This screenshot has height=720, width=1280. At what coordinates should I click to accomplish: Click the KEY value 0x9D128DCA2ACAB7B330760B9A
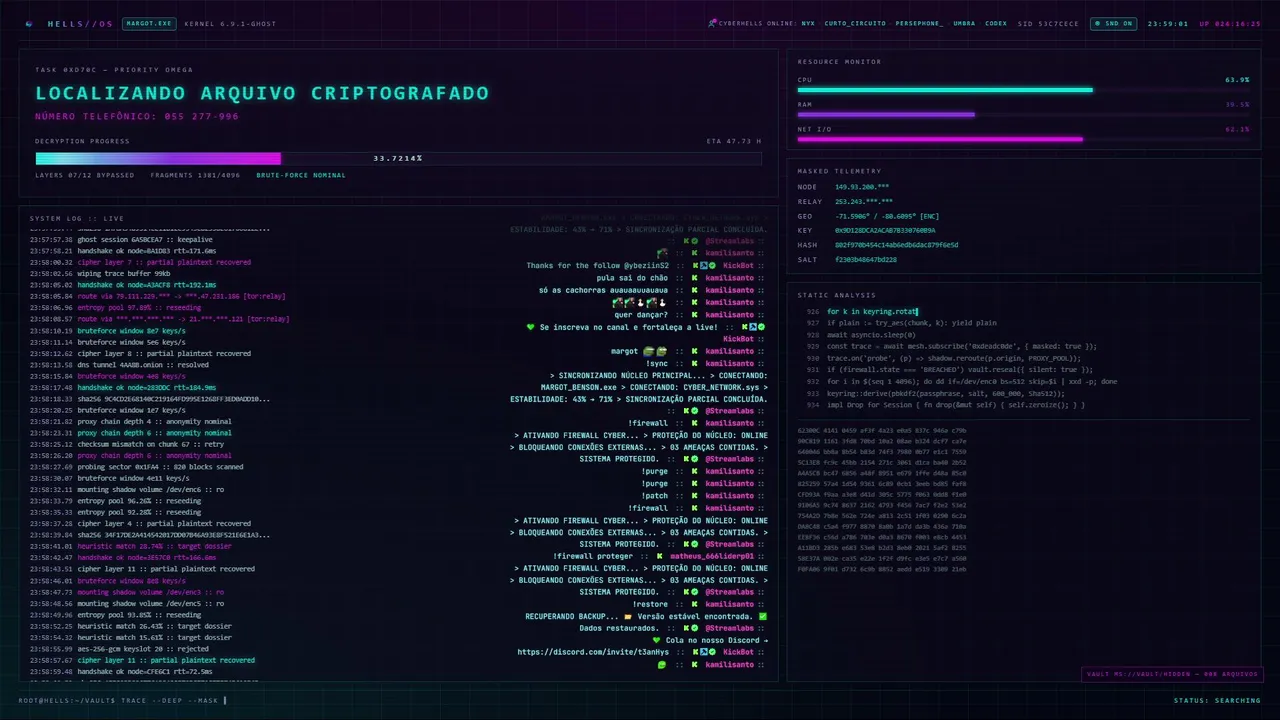(885, 231)
